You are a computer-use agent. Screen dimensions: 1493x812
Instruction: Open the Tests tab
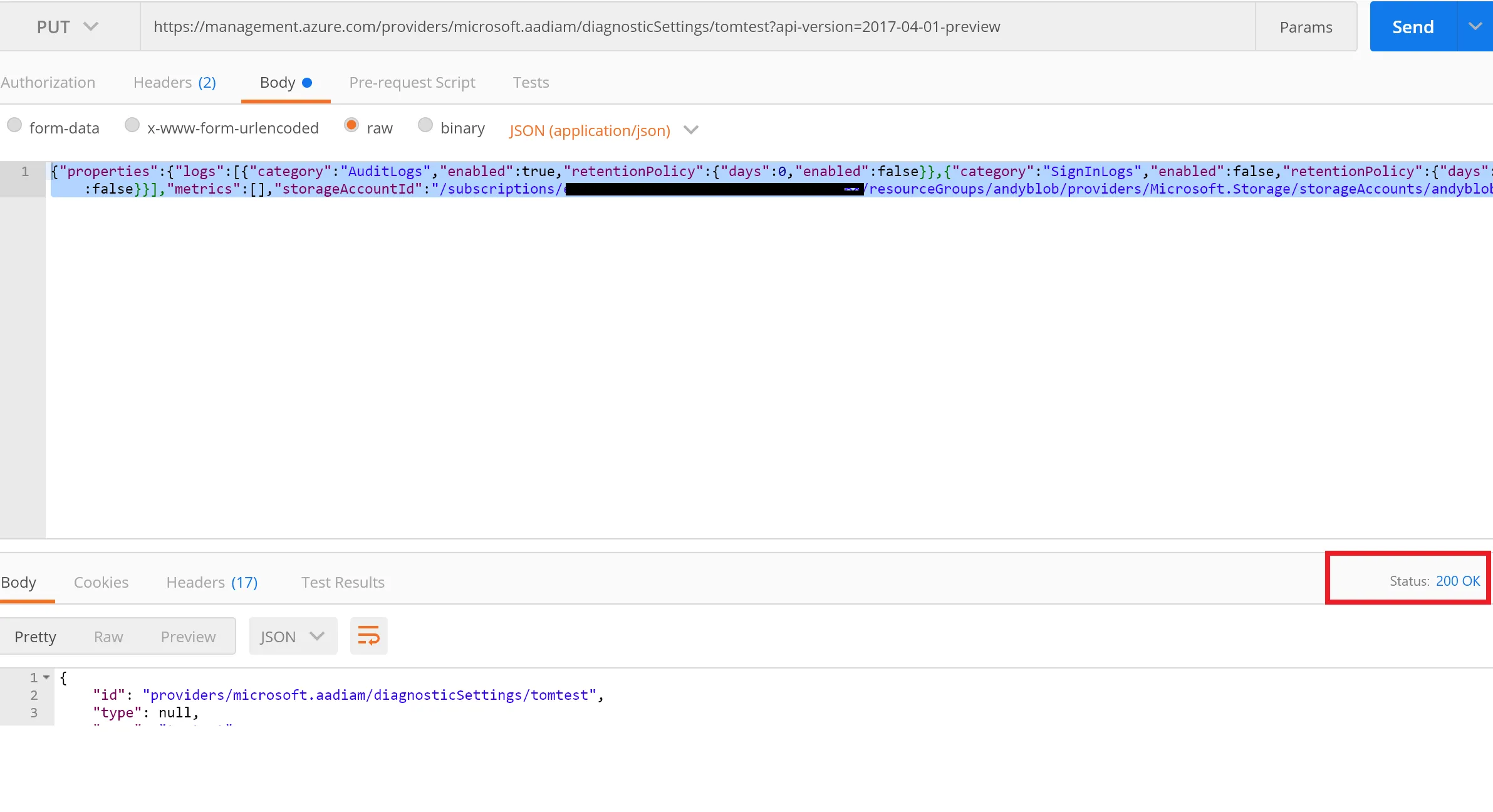(531, 83)
